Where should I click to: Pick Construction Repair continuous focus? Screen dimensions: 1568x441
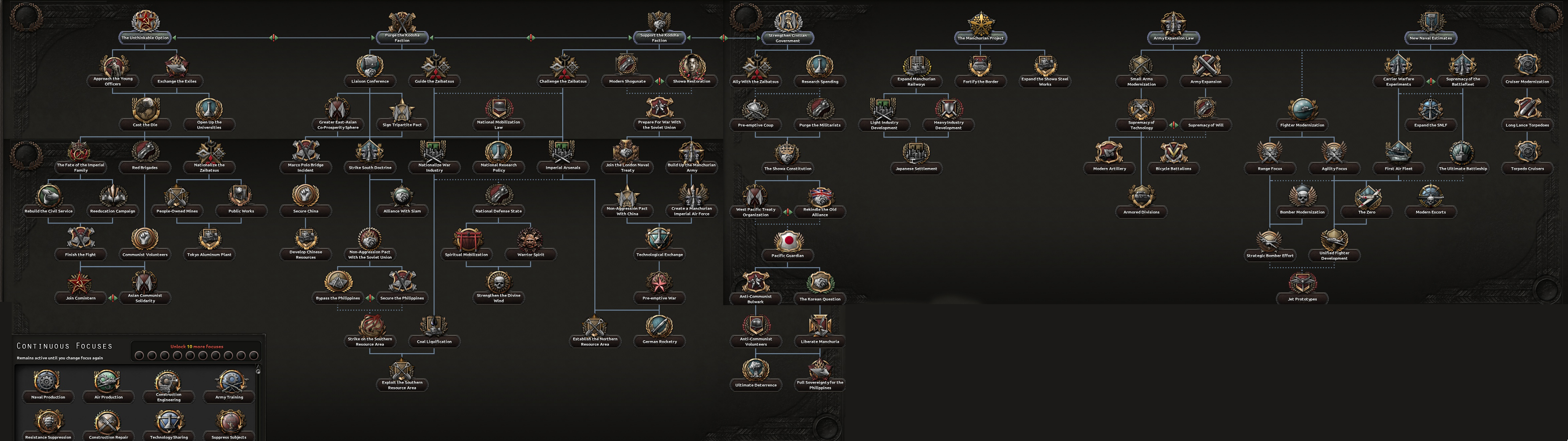pyautogui.click(x=108, y=425)
